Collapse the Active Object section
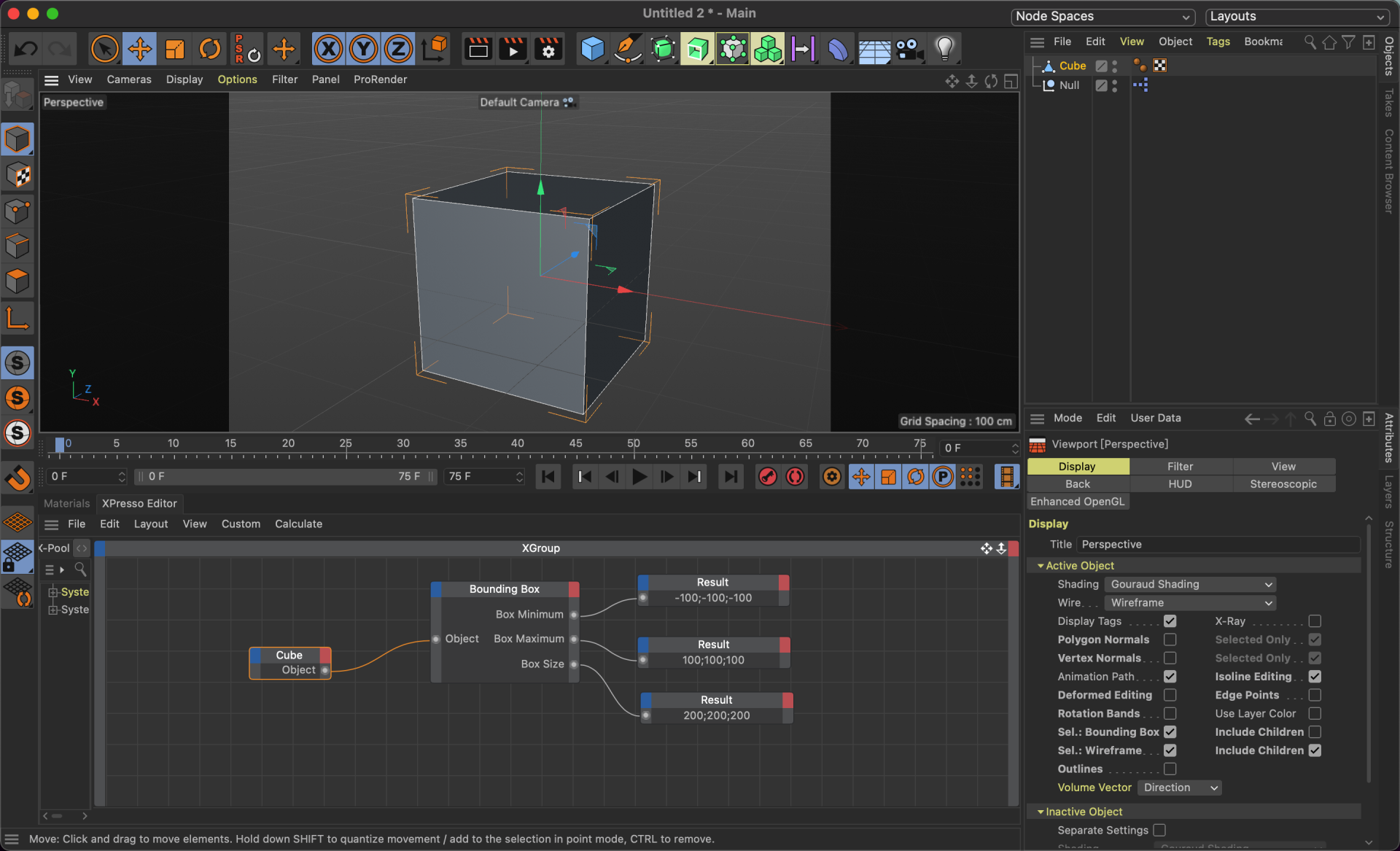Viewport: 1400px width, 851px height. pyautogui.click(x=1041, y=566)
